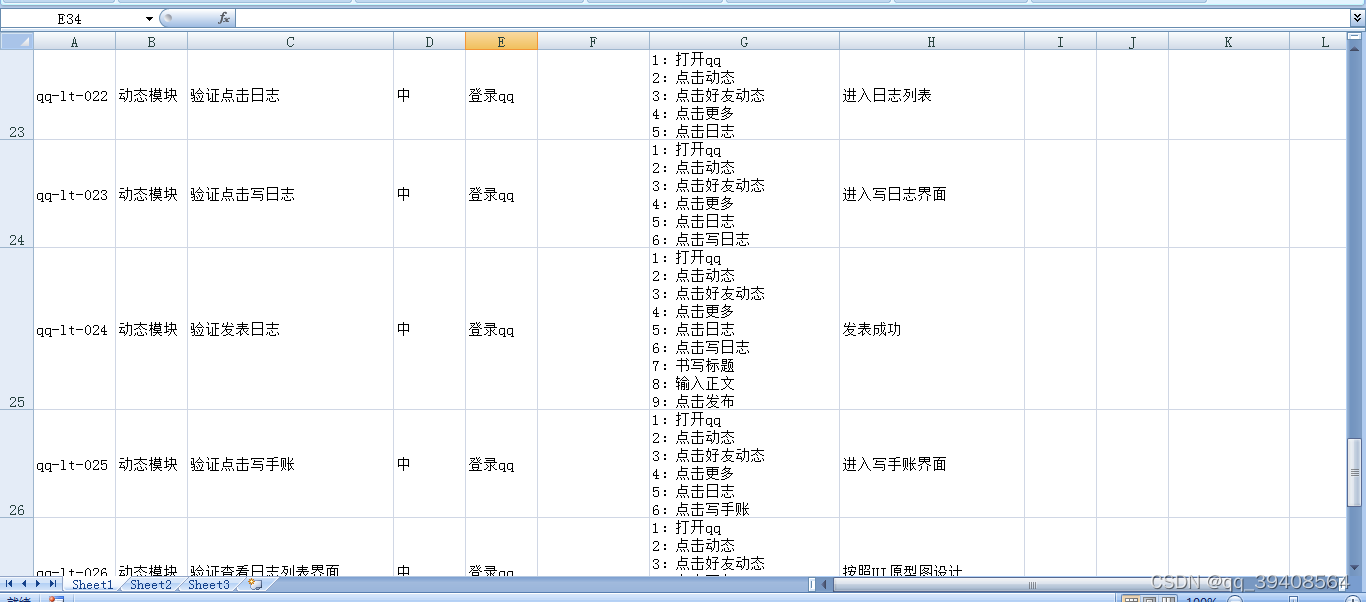Select the 发表成功 expected result cell

[932, 329]
